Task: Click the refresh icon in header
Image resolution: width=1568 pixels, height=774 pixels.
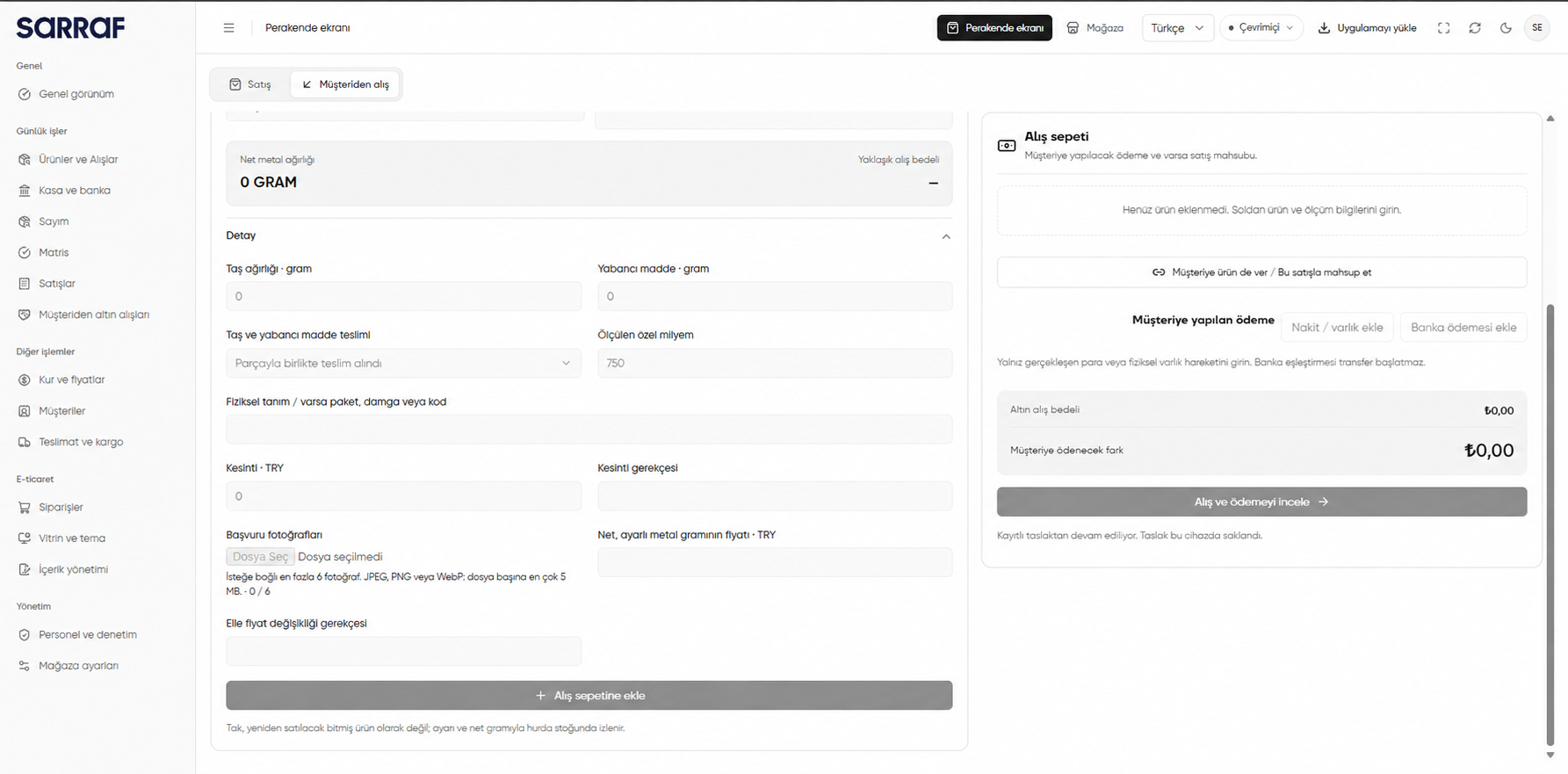Action: click(x=1475, y=28)
